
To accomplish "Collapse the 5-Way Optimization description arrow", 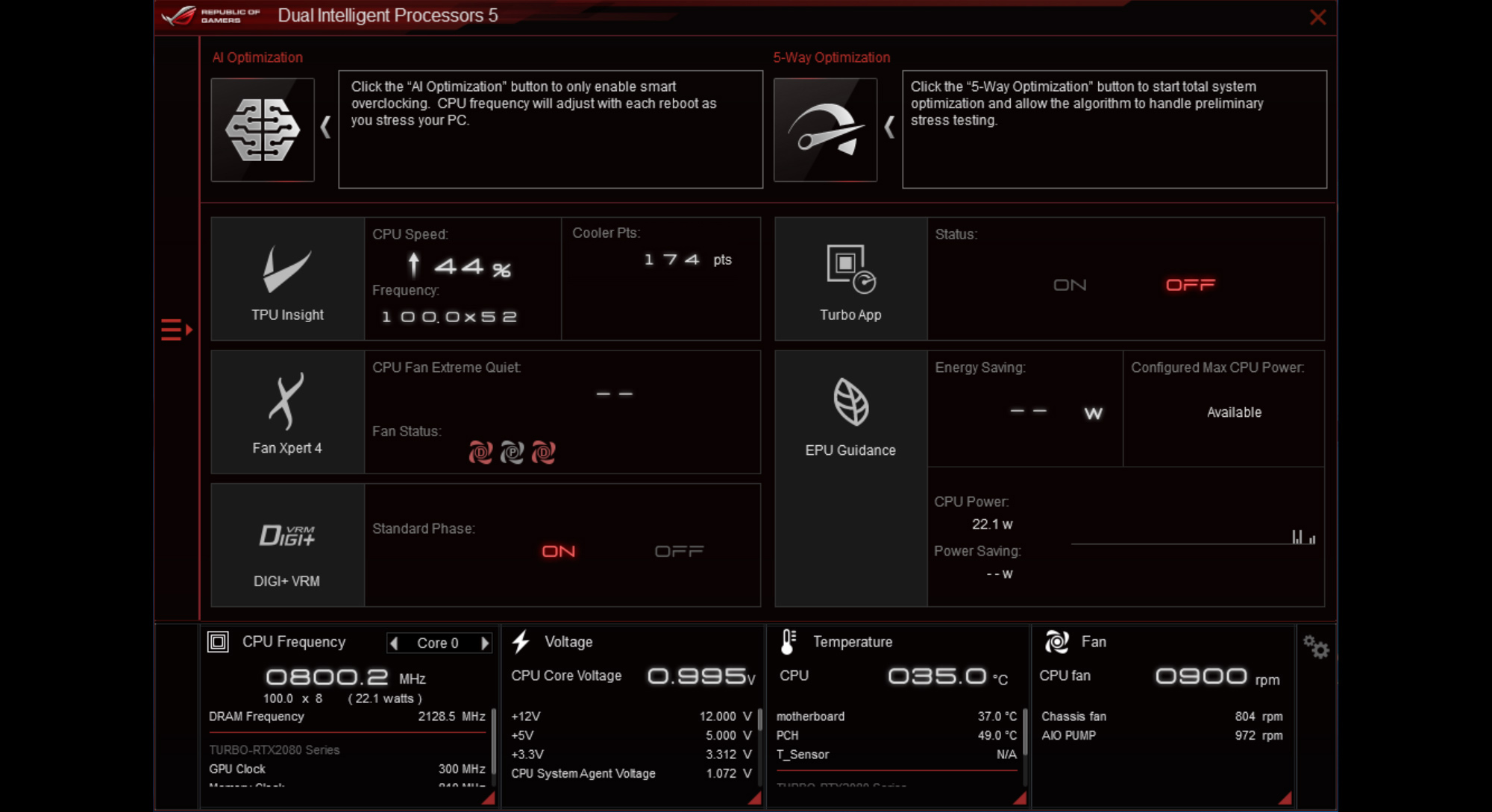I will pyautogui.click(x=888, y=127).
